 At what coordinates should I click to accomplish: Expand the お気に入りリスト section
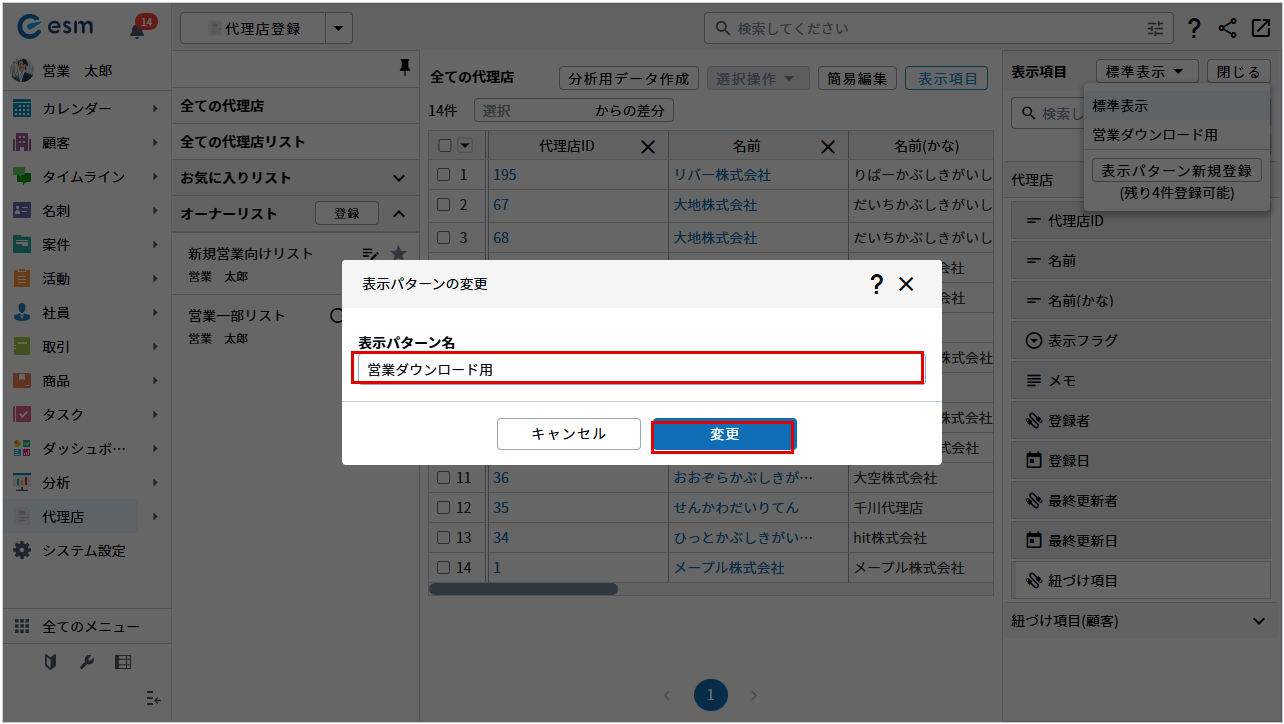pos(399,178)
